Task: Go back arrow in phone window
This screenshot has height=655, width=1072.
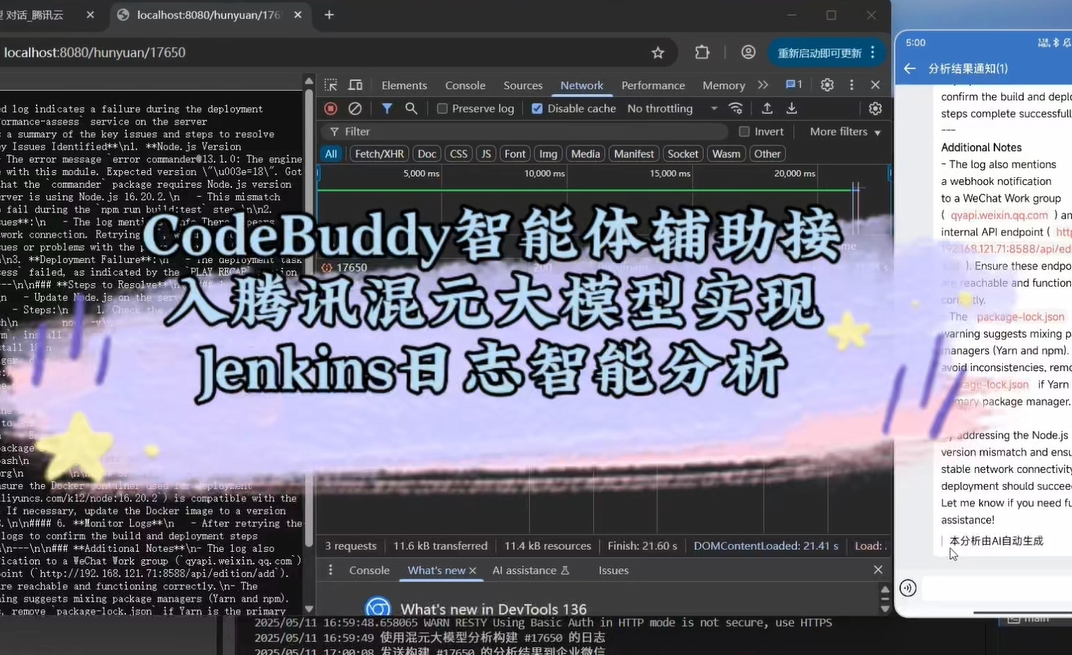Action: pos(909,68)
